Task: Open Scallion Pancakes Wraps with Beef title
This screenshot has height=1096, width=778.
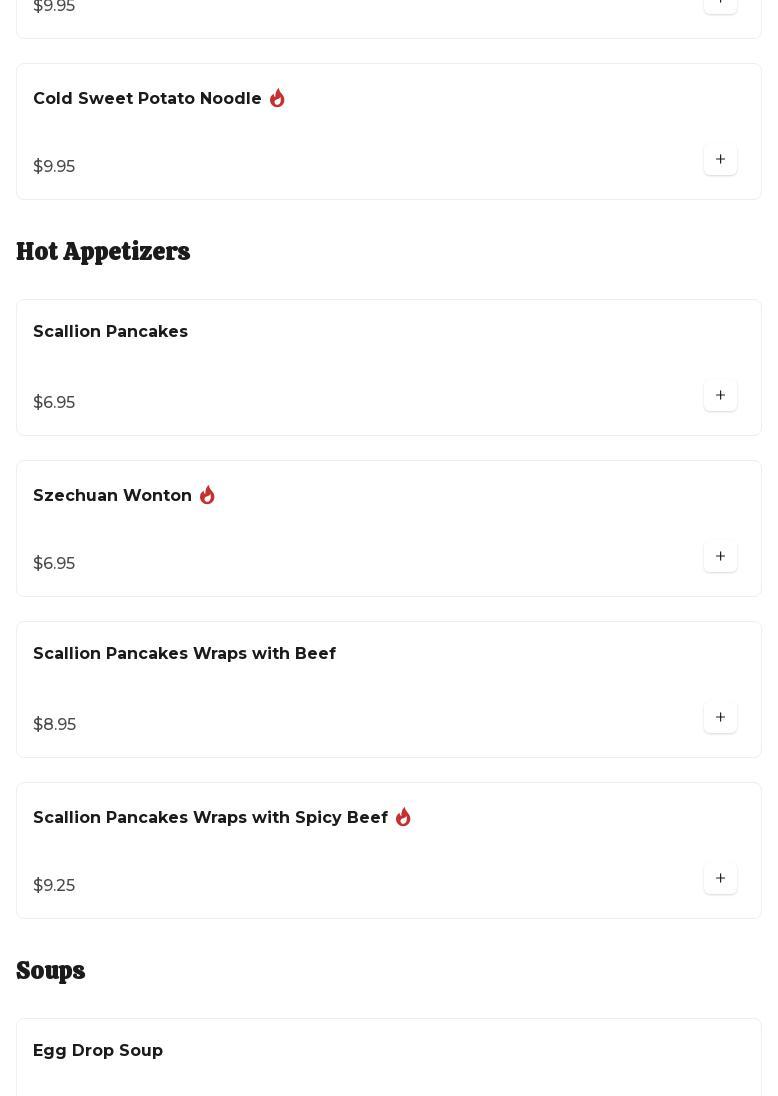Action: (184, 653)
